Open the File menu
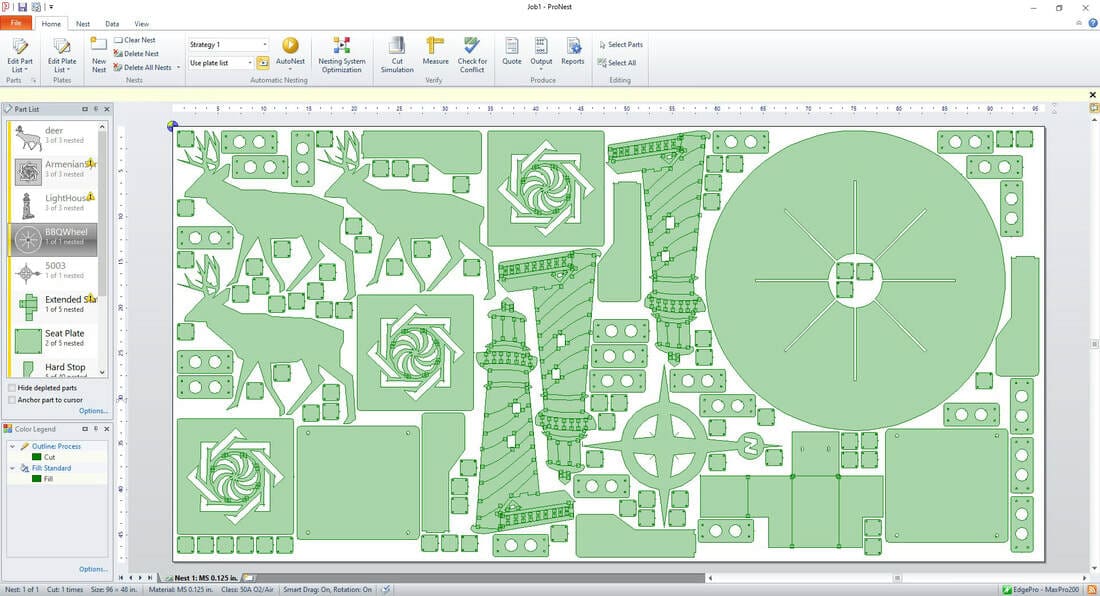This screenshot has height=596, width=1100. point(16,23)
